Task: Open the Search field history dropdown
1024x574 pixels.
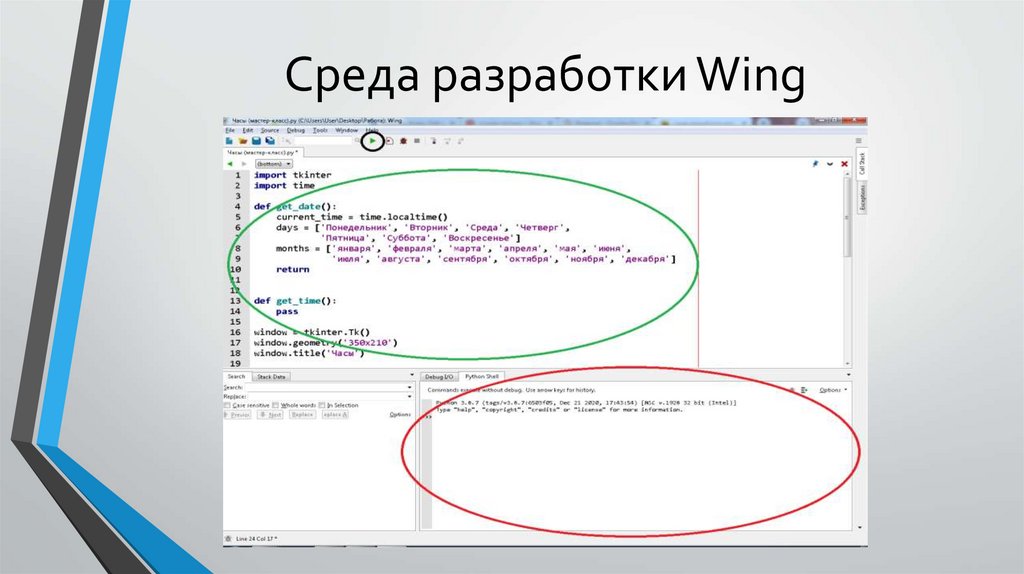Action: (x=410, y=387)
